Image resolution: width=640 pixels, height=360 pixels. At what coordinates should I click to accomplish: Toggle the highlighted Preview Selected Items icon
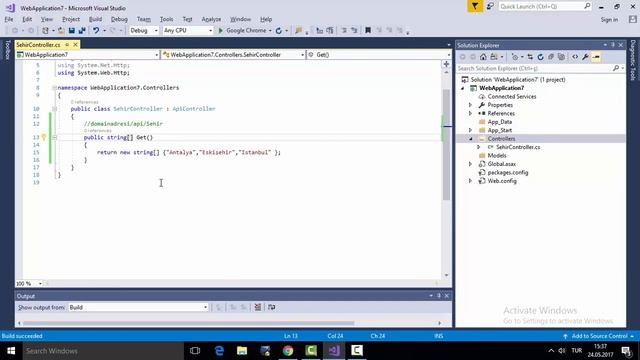pos(596,57)
